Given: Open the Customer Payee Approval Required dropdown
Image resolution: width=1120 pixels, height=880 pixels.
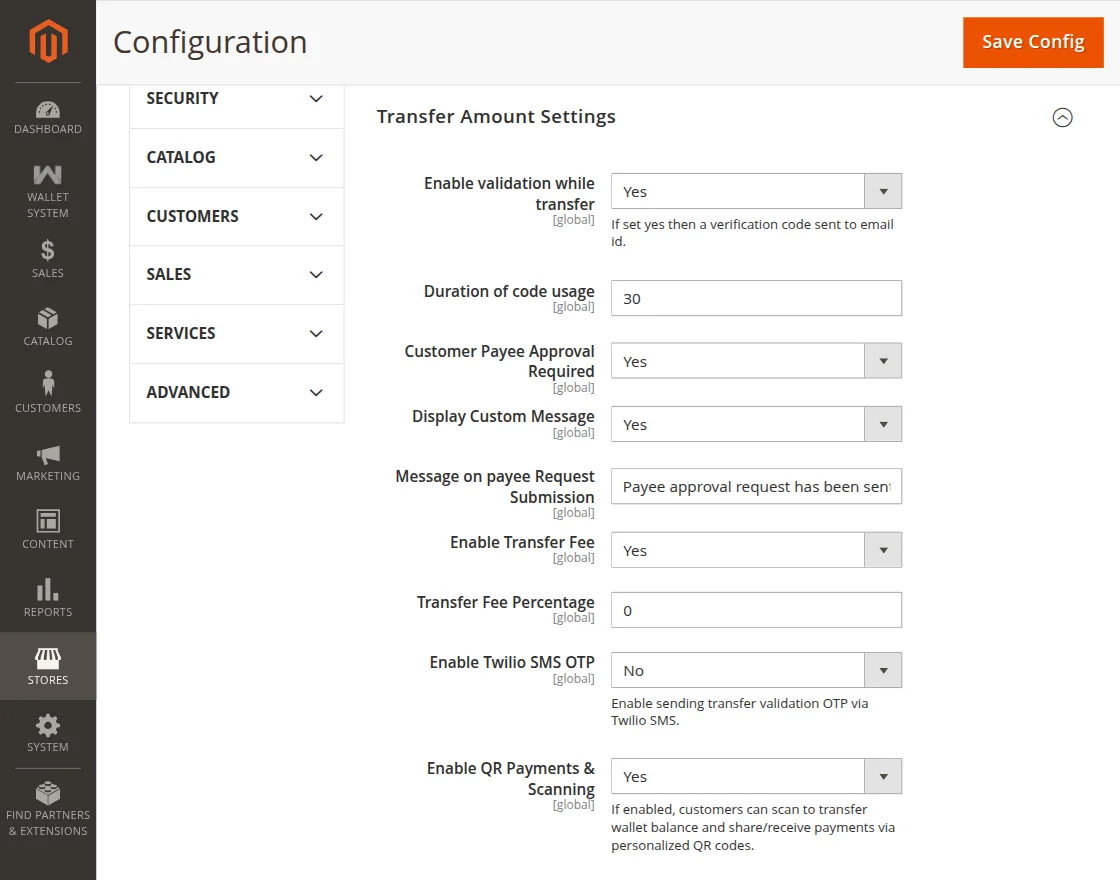Looking at the screenshot, I should click(756, 361).
